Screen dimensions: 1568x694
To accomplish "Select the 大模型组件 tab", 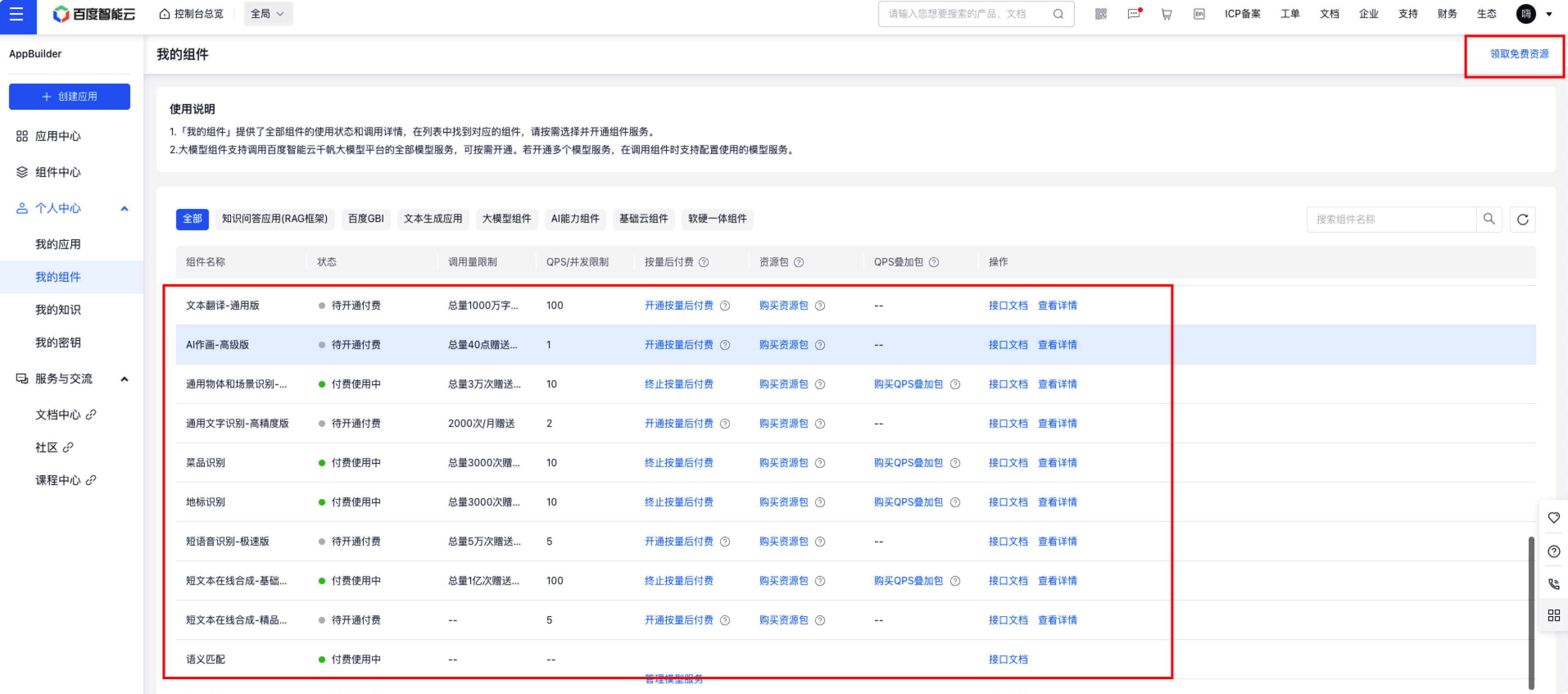I will (x=506, y=219).
